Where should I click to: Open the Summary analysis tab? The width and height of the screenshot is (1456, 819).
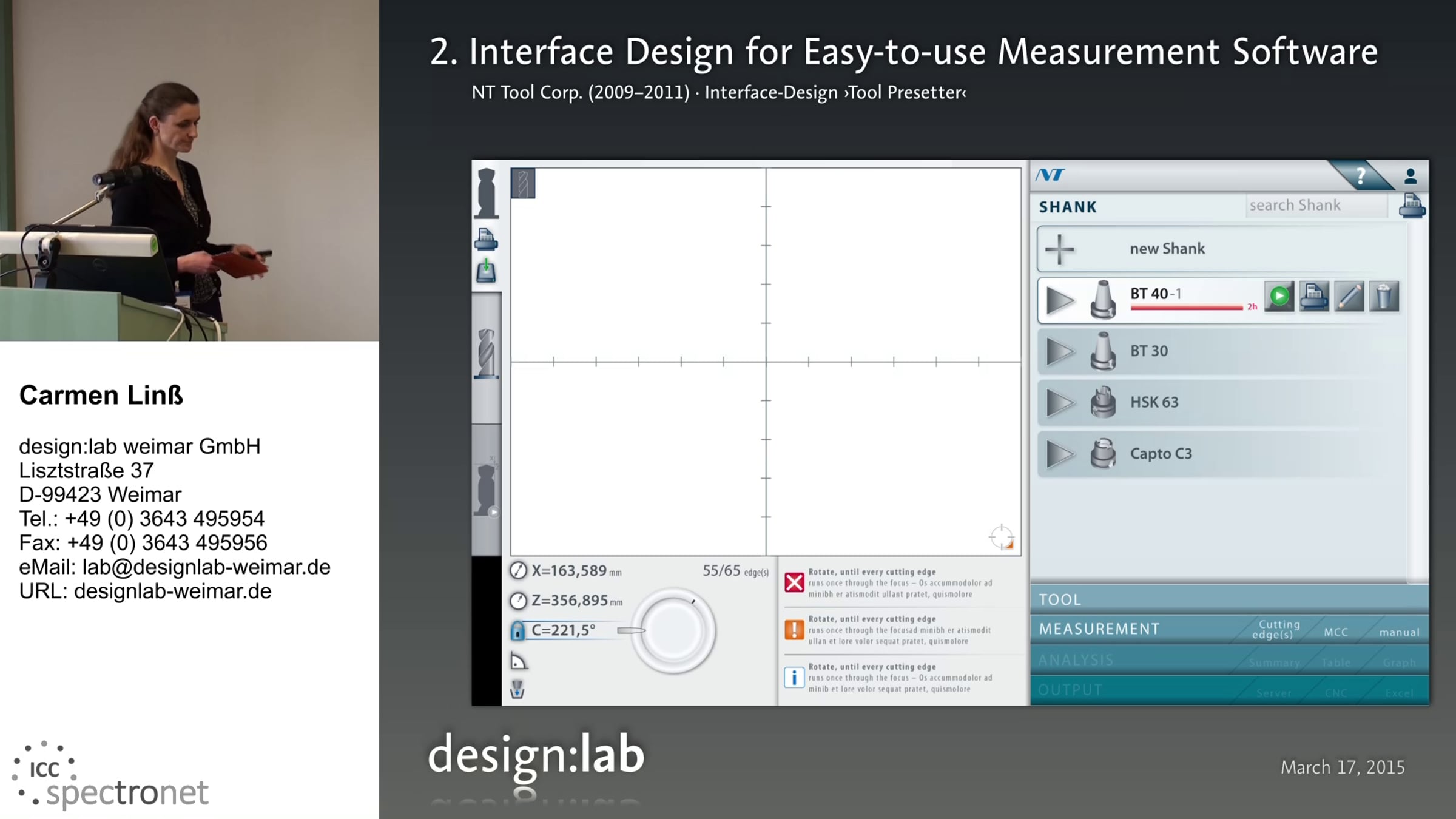[1274, 663]
